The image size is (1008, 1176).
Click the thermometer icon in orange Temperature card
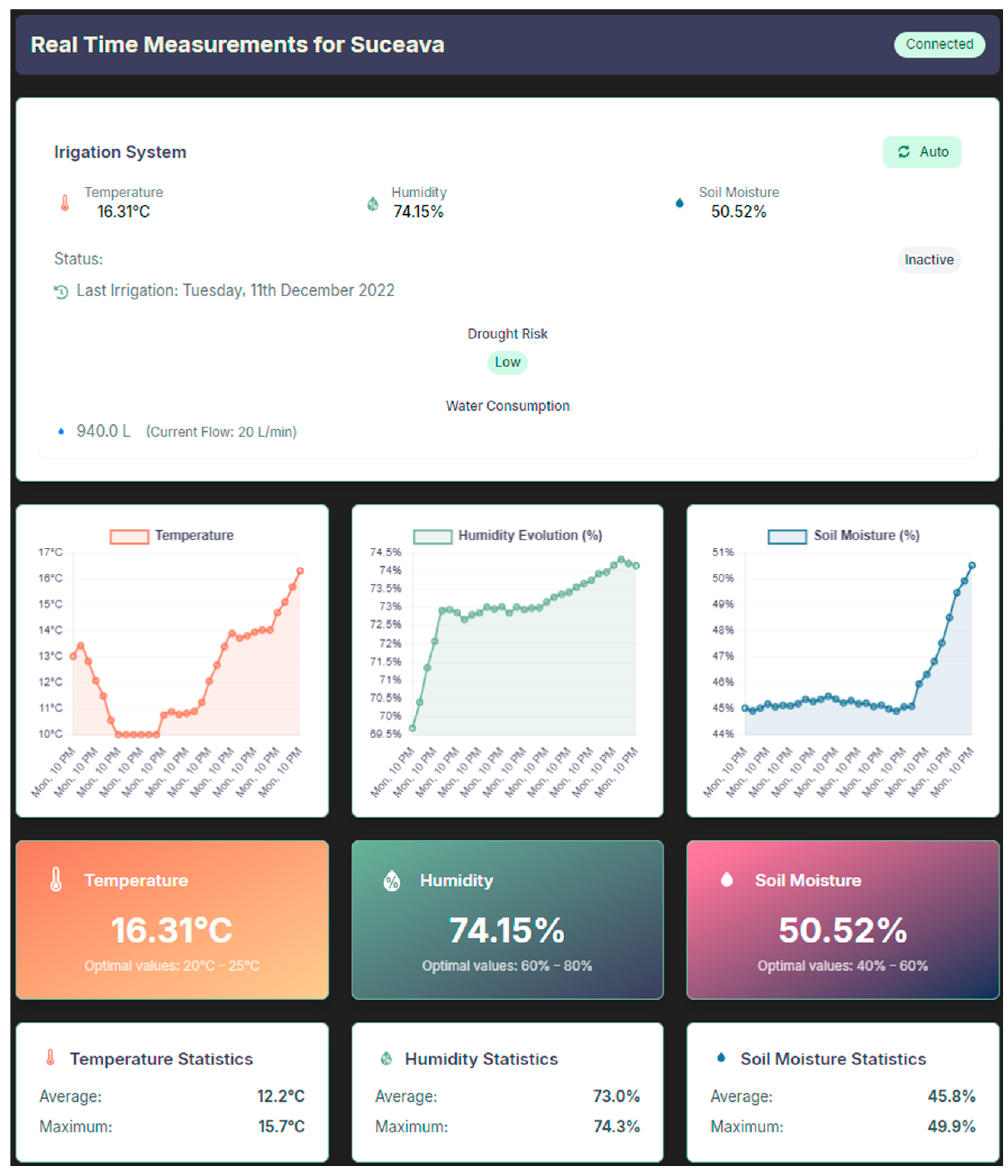pos(56,880)
